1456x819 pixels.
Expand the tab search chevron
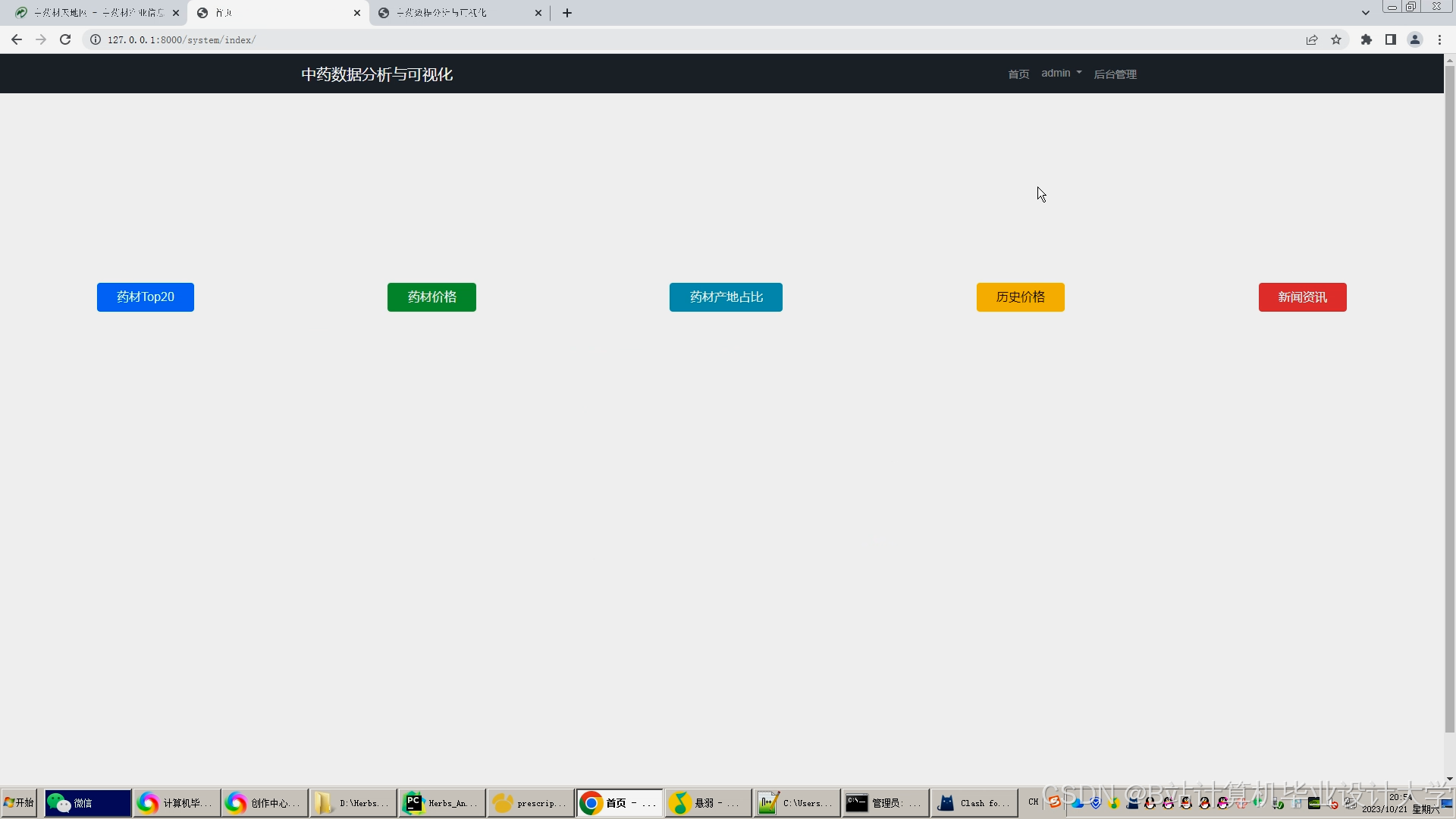pyautogui.click(x=1366, y=13)
